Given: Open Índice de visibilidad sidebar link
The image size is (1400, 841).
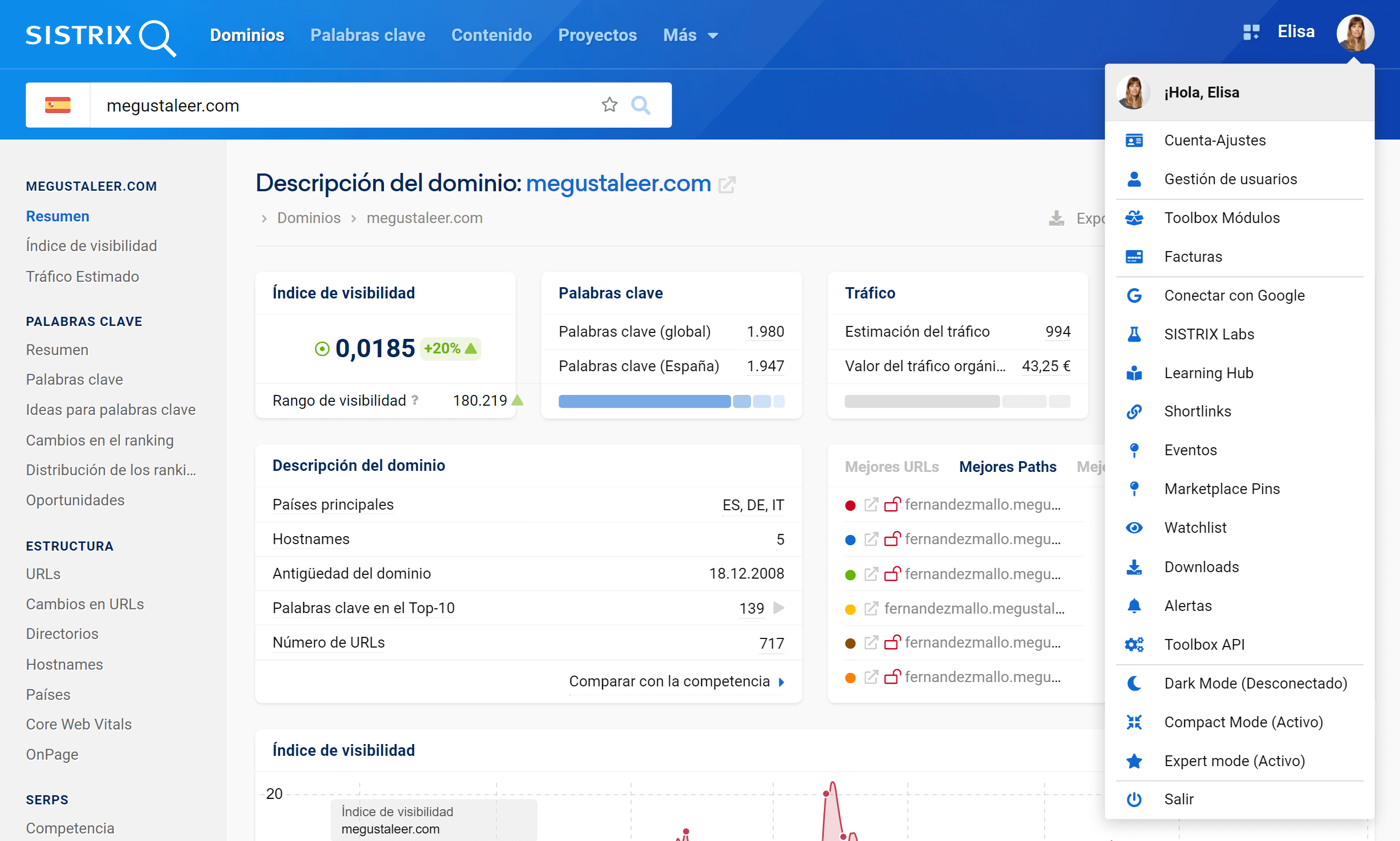Looking at the screenshot, I should tap(91, 246).
